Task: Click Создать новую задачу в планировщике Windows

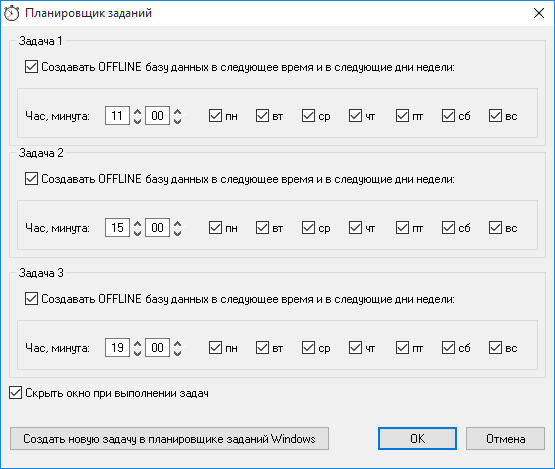Action: click(x=169, y=439)
